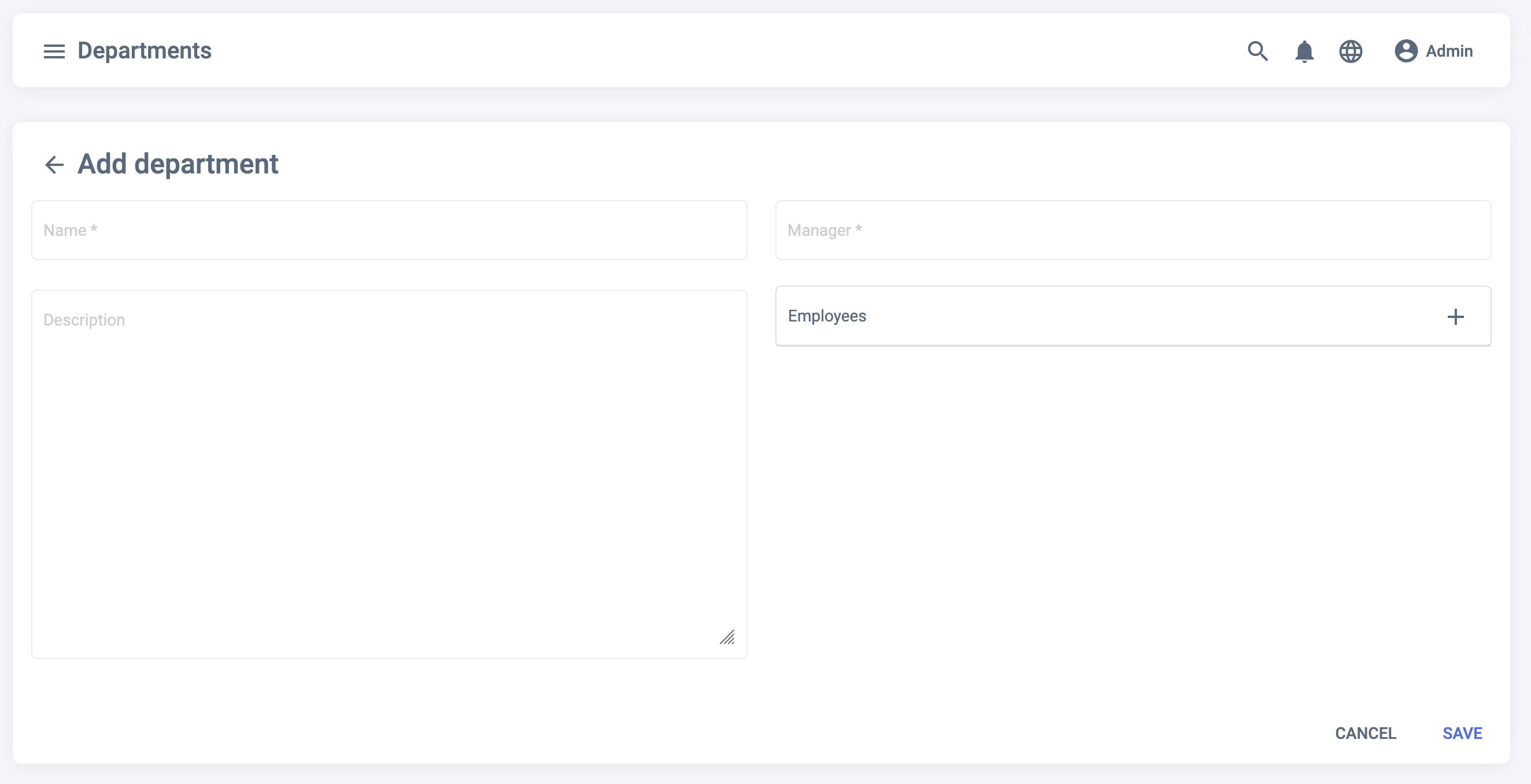
Task: Click the Admin username label
Action: 1449,51
